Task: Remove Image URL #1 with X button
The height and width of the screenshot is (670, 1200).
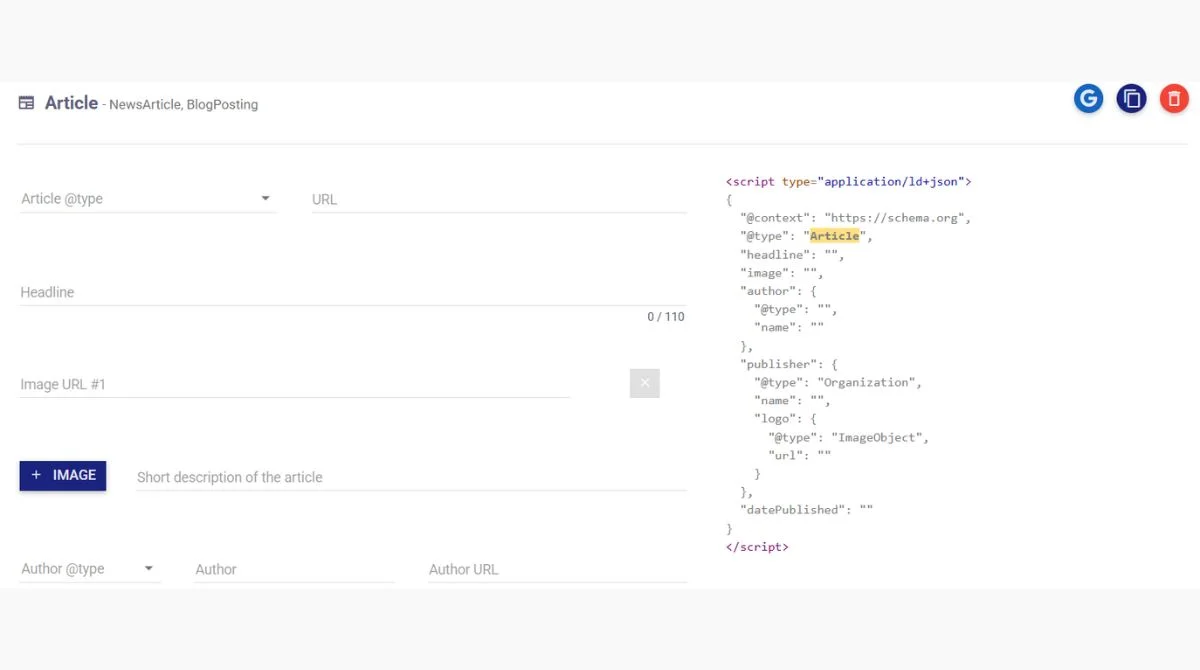Action: 645,383
